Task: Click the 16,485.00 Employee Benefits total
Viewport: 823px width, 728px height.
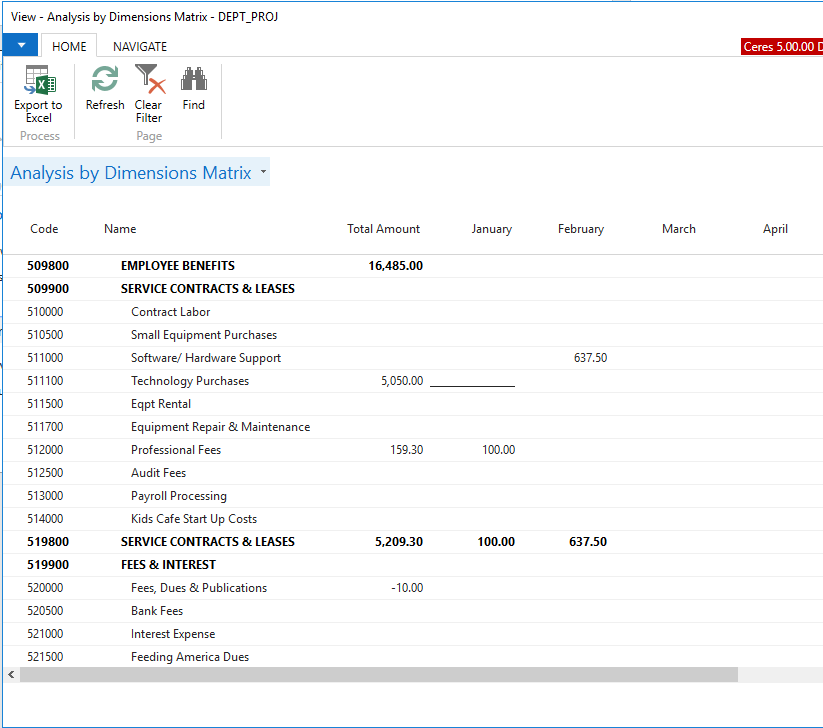Action: (395, 266)
